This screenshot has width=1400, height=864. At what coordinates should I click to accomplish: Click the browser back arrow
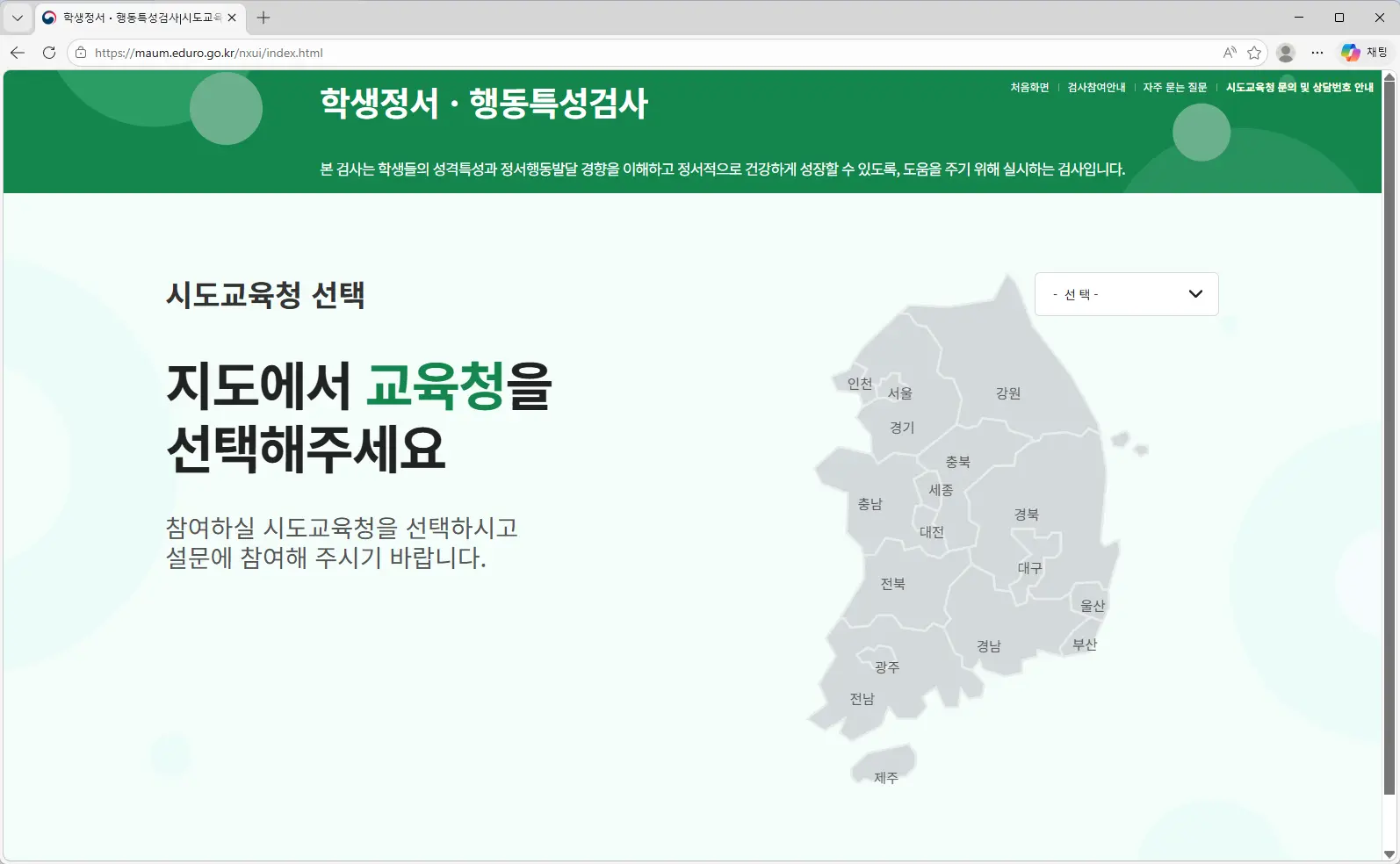18,53
